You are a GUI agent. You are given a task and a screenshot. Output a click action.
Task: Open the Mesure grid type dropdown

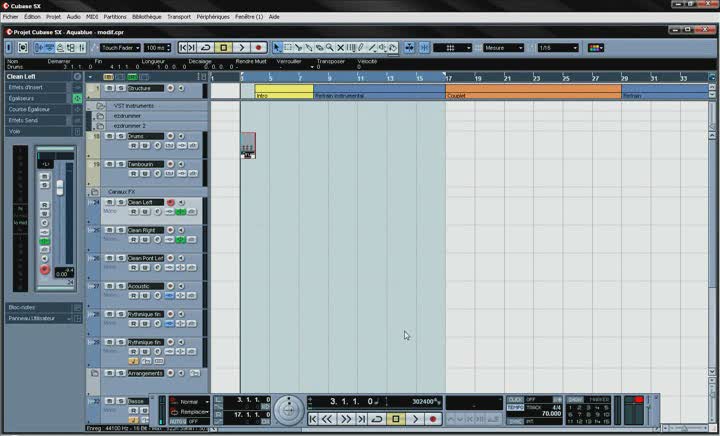pyautogui.click(x=503, y=48)
